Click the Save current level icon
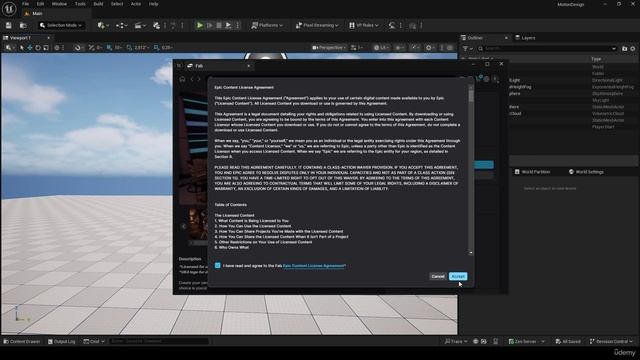 pos(9,25)
